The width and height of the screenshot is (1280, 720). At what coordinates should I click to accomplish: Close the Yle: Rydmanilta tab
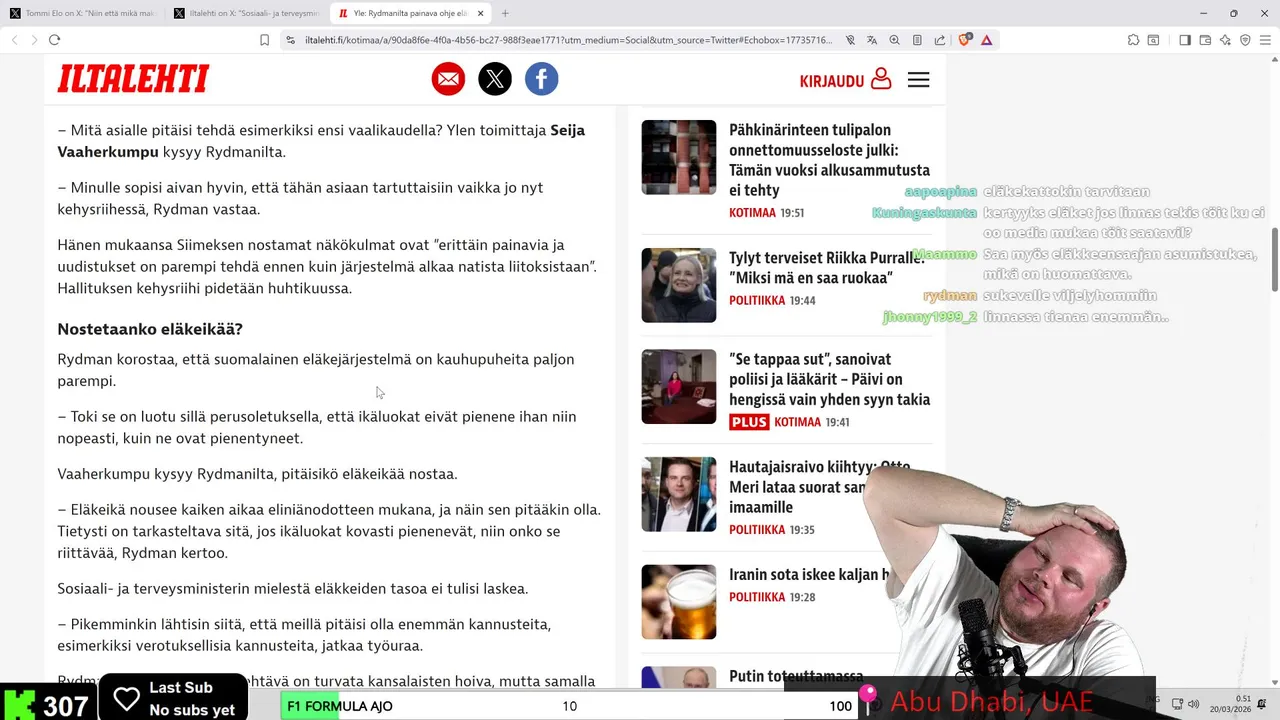click(x=481, y=13)
